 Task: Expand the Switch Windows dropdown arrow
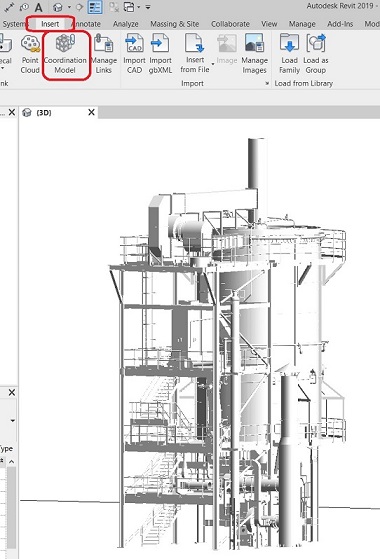pos(138,7)
